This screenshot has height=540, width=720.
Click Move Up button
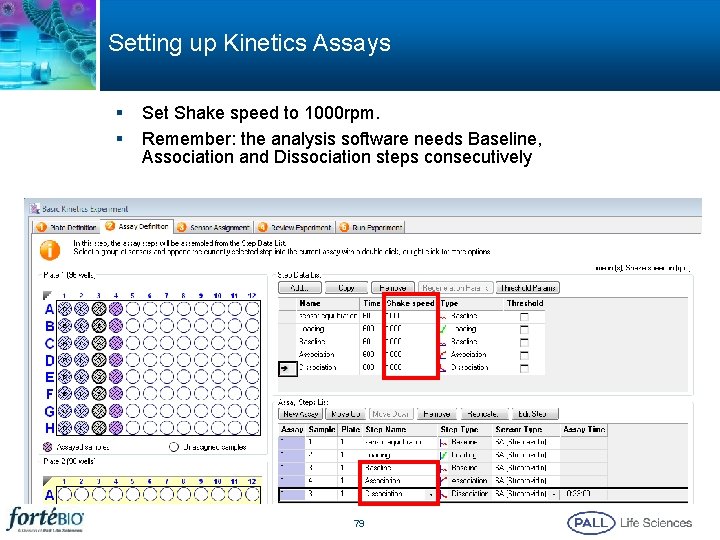coord(345,414)
